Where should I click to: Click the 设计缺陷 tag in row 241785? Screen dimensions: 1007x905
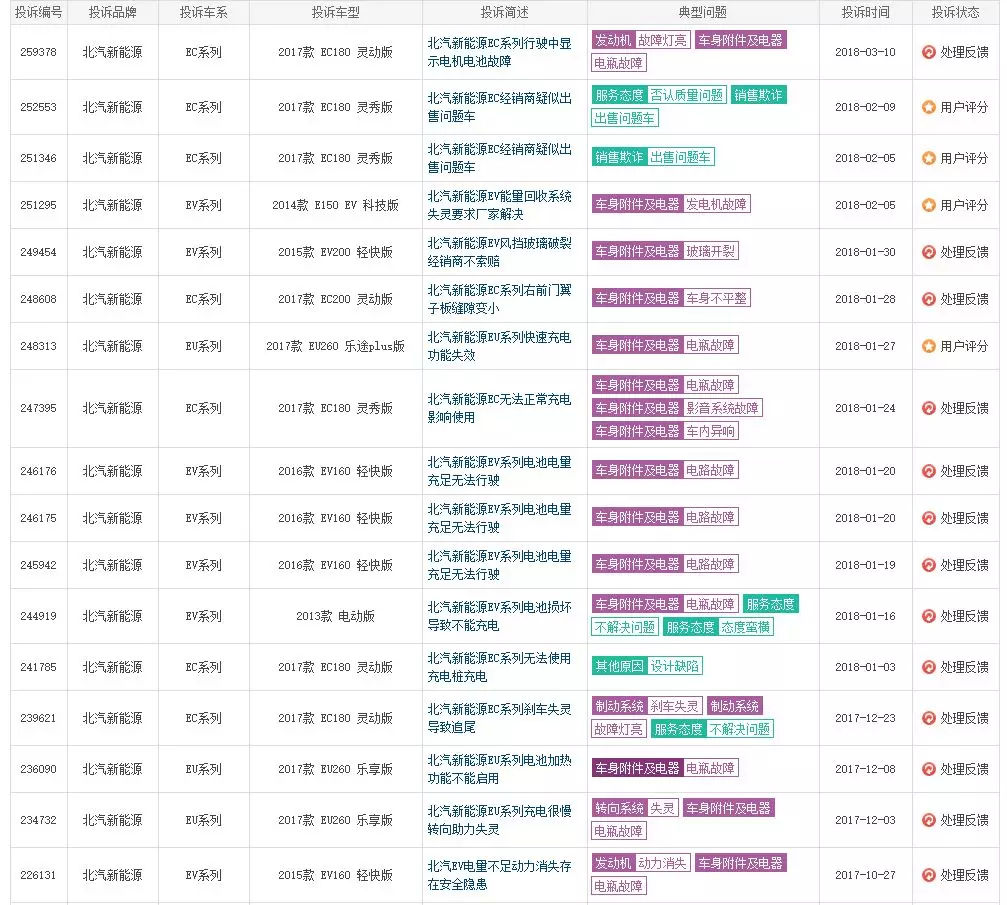tap(675, 667)
